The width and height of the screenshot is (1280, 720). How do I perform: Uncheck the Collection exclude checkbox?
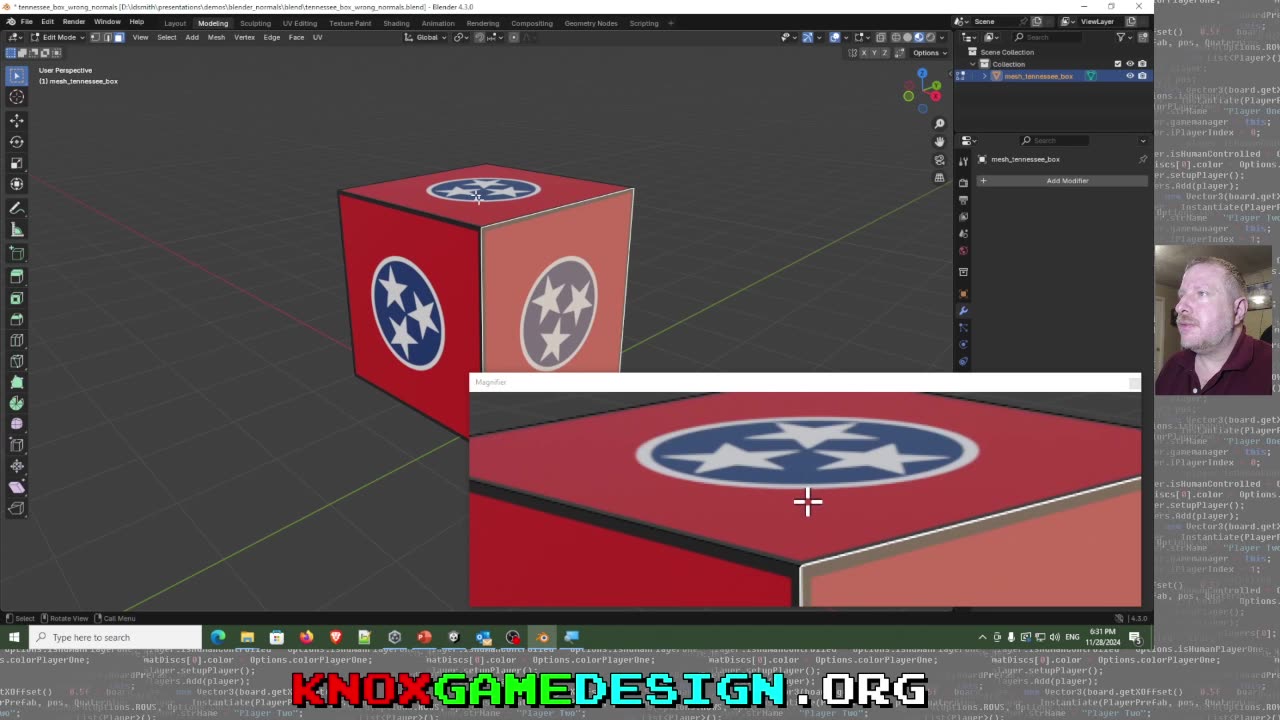click(x=1118, y=64)
